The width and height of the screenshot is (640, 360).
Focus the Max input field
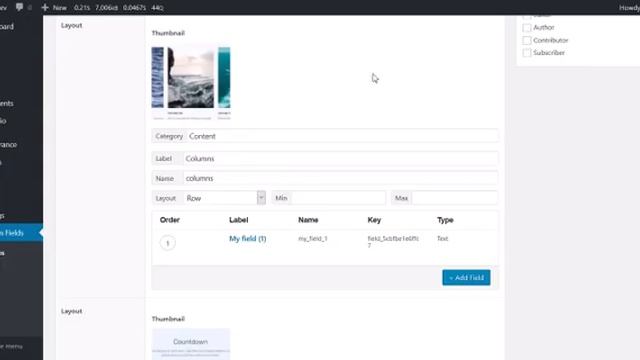455,198
